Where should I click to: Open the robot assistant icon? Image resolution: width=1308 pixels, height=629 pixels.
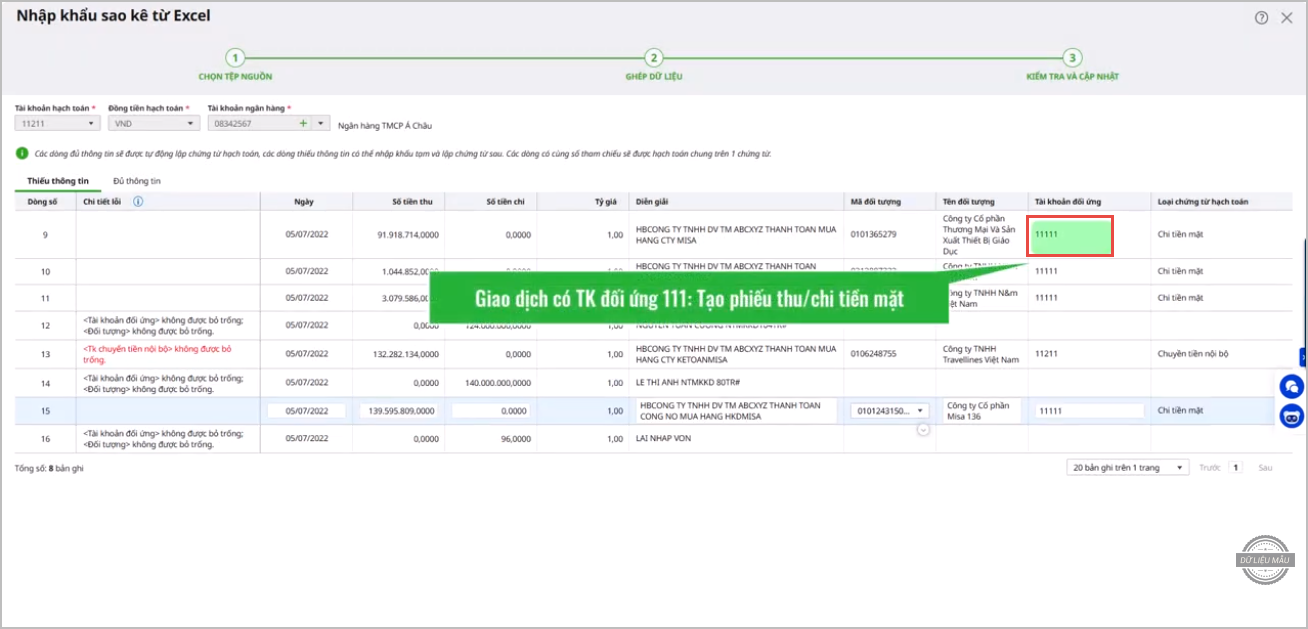pos(1292,416)
